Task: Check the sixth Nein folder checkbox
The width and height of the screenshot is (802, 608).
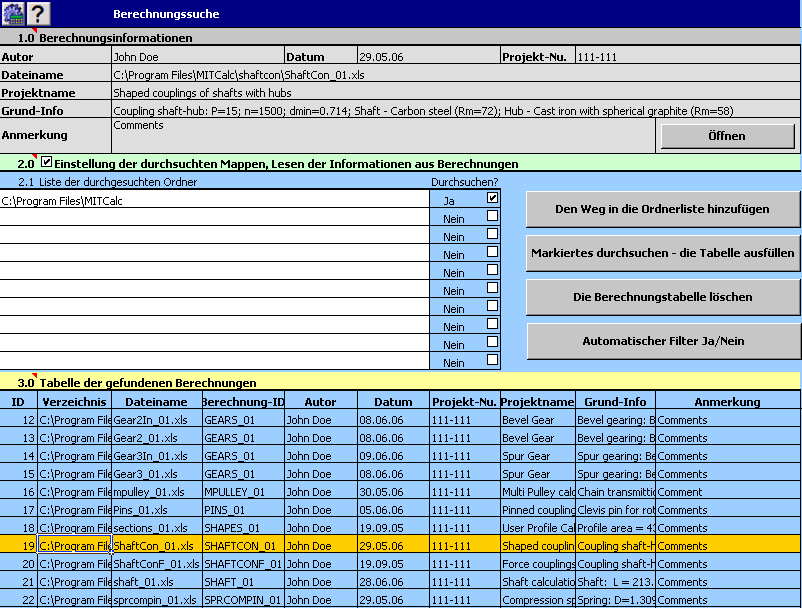Action: click(x=492, y=306)
